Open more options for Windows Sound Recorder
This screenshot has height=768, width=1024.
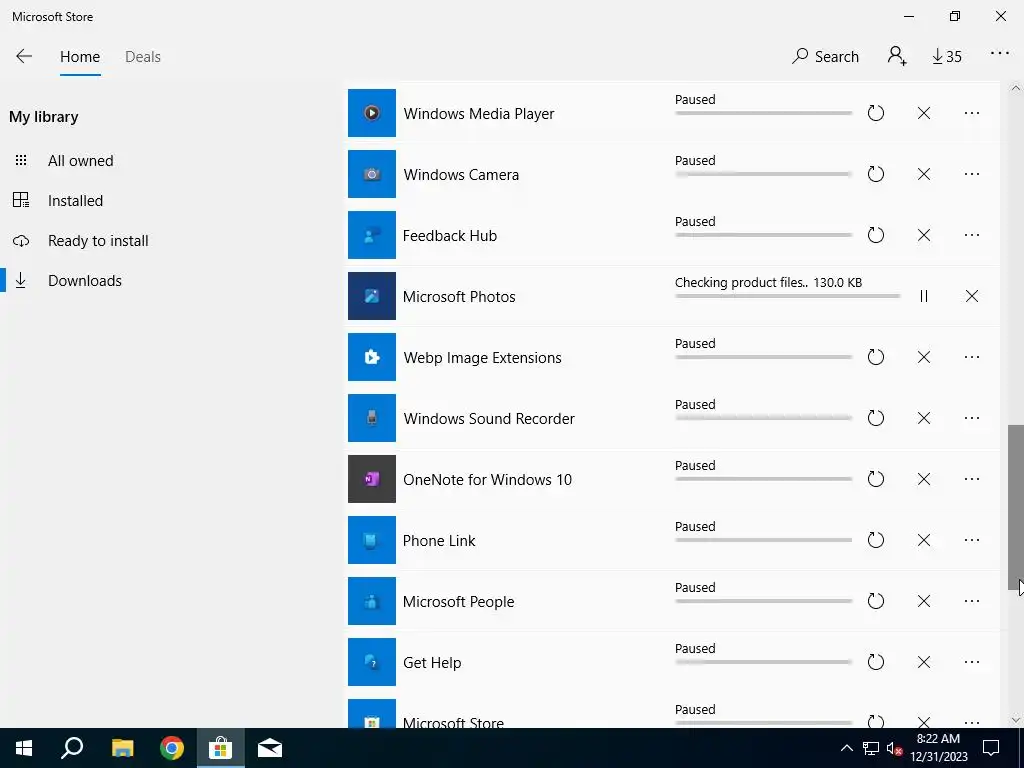[x=972, y=418]
